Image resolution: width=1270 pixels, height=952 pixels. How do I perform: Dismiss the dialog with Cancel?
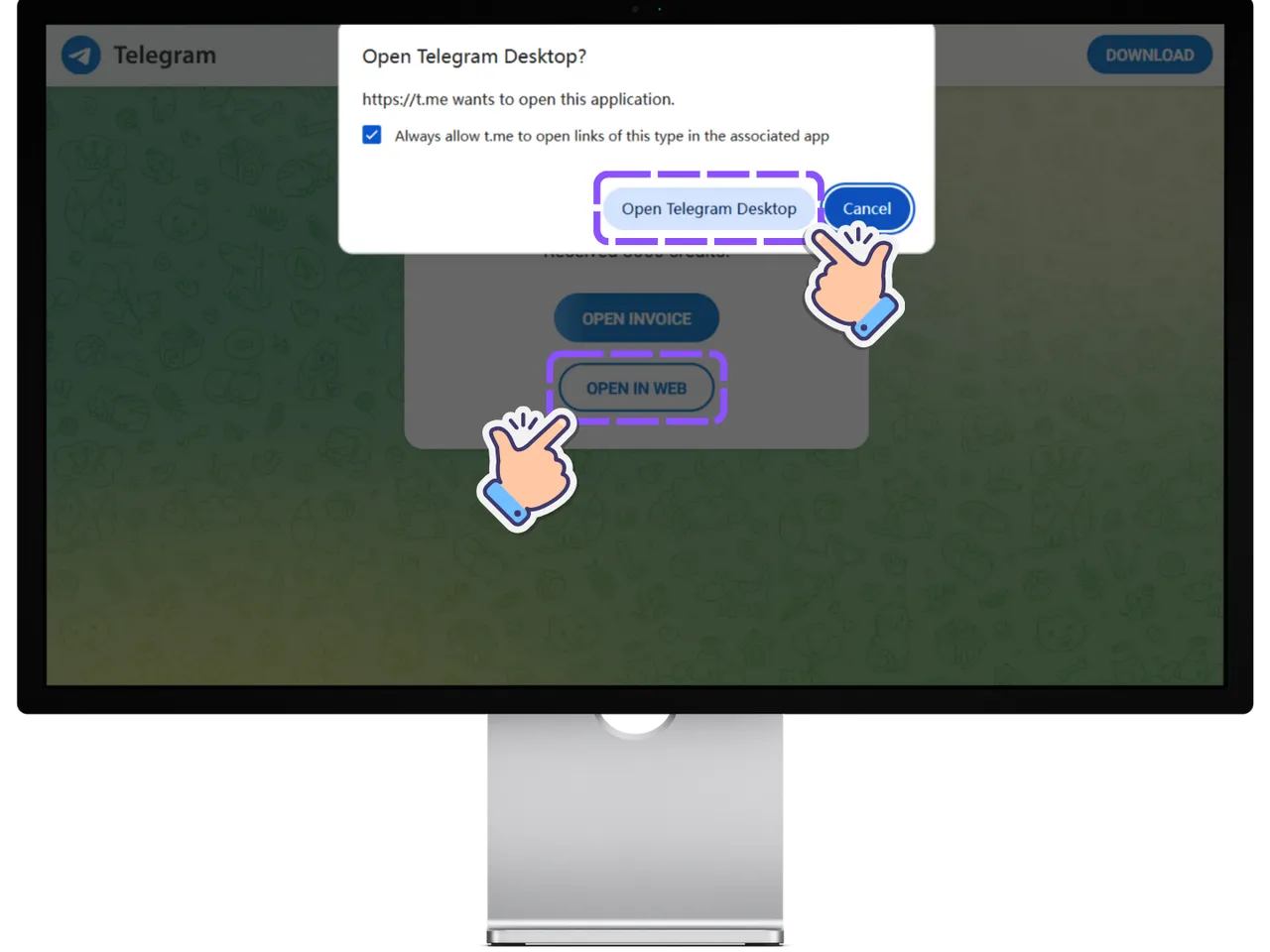(866, 208)
